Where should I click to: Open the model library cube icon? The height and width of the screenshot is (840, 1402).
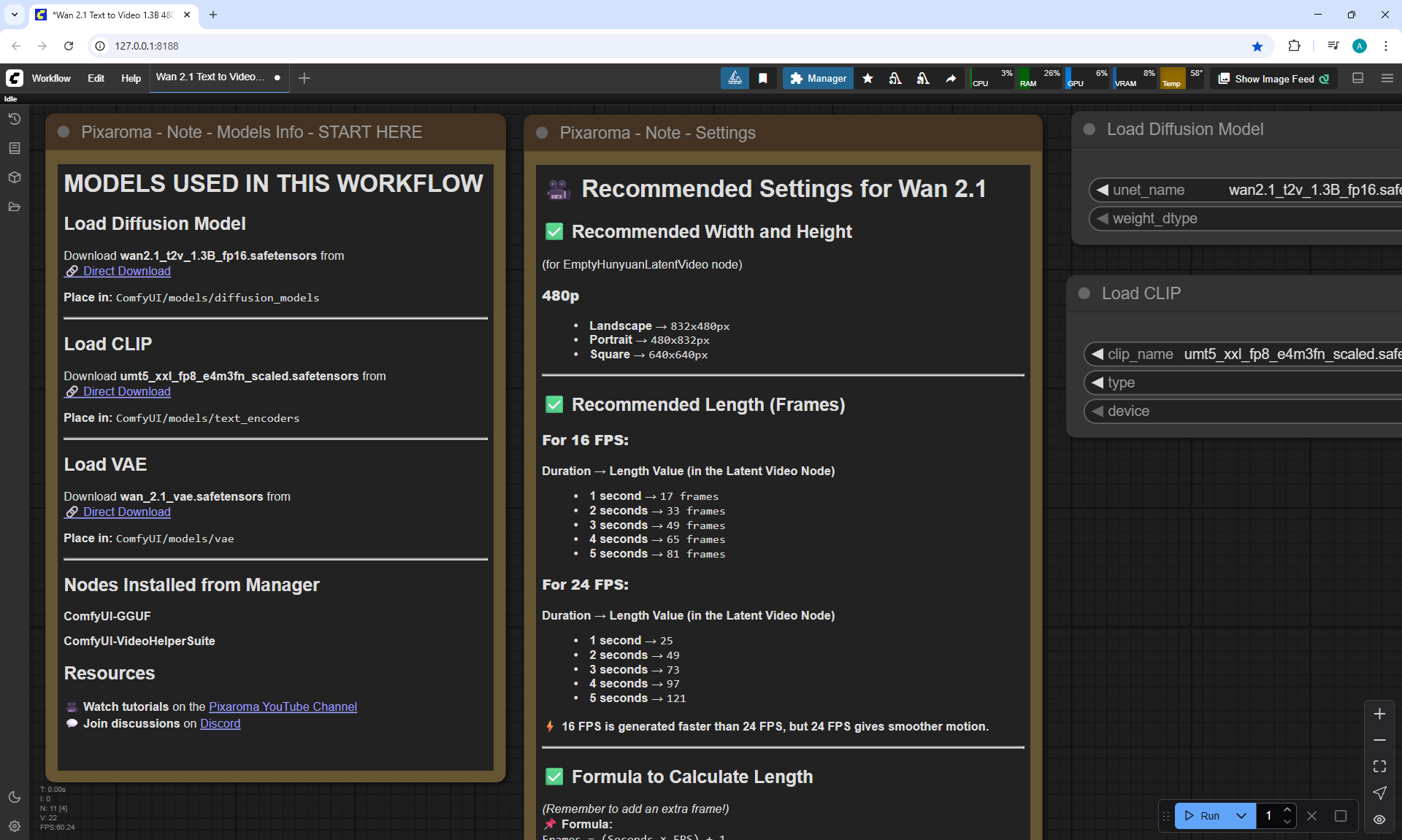tap(15, 177)
